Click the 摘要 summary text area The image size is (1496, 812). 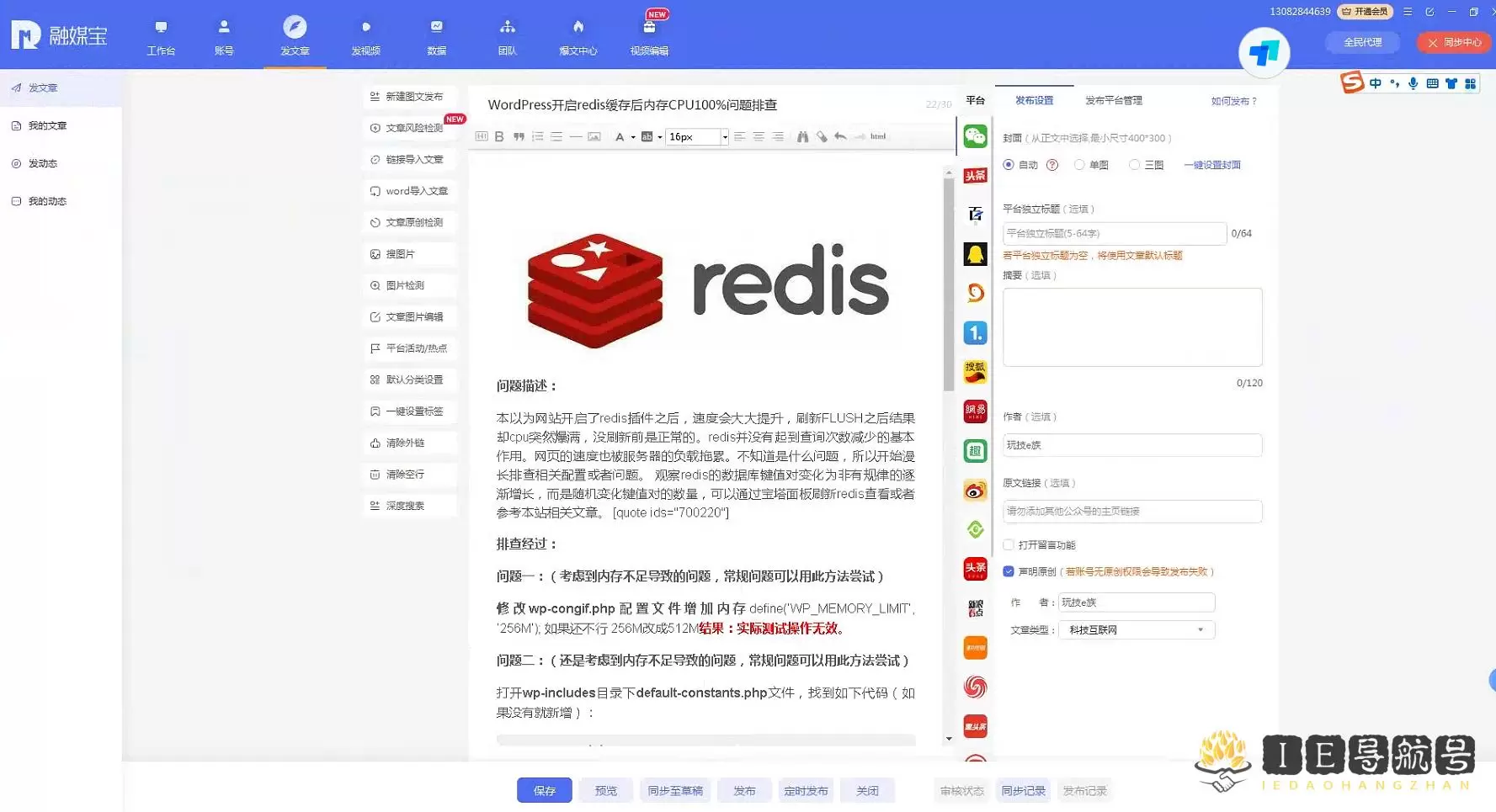pyautogui.click(x=1132, y=327)
